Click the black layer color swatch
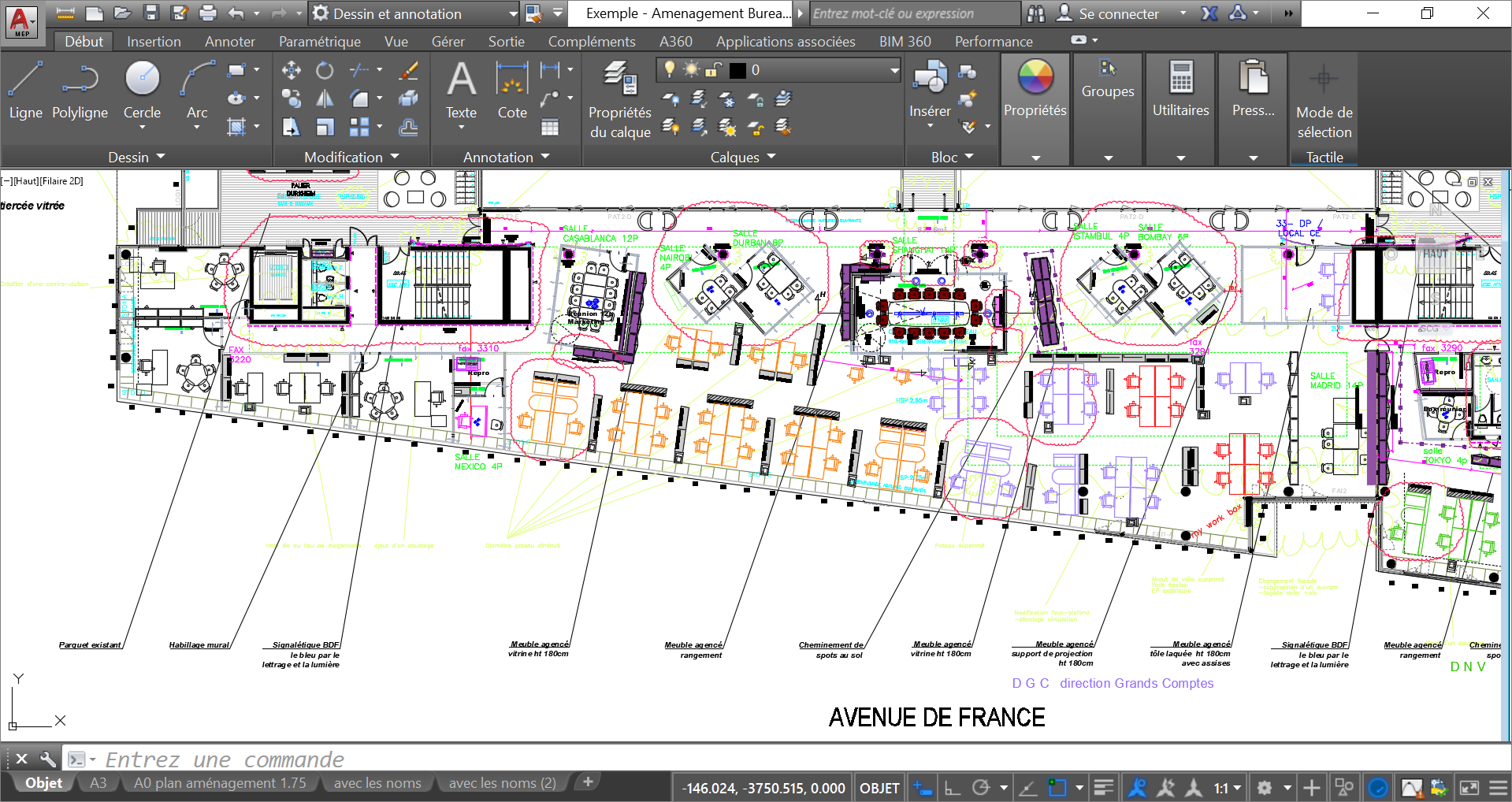1512x802 pixels. 737,70
